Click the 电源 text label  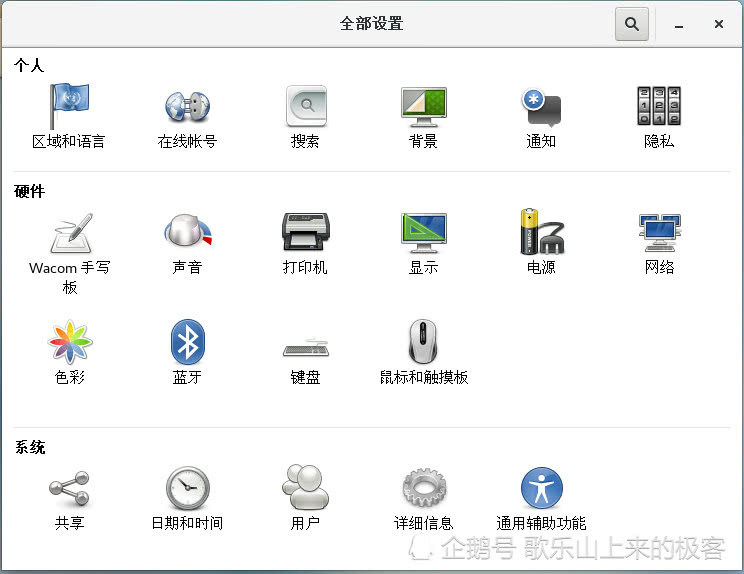pos(541,268)
